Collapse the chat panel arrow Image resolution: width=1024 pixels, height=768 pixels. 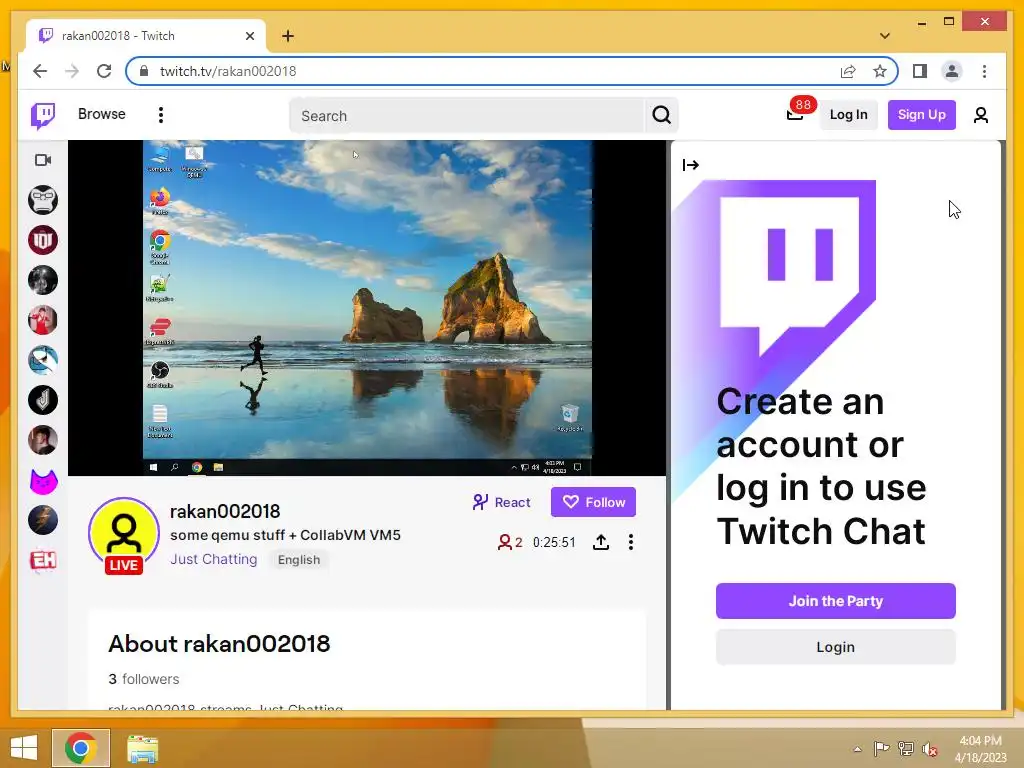pos(690,165)
